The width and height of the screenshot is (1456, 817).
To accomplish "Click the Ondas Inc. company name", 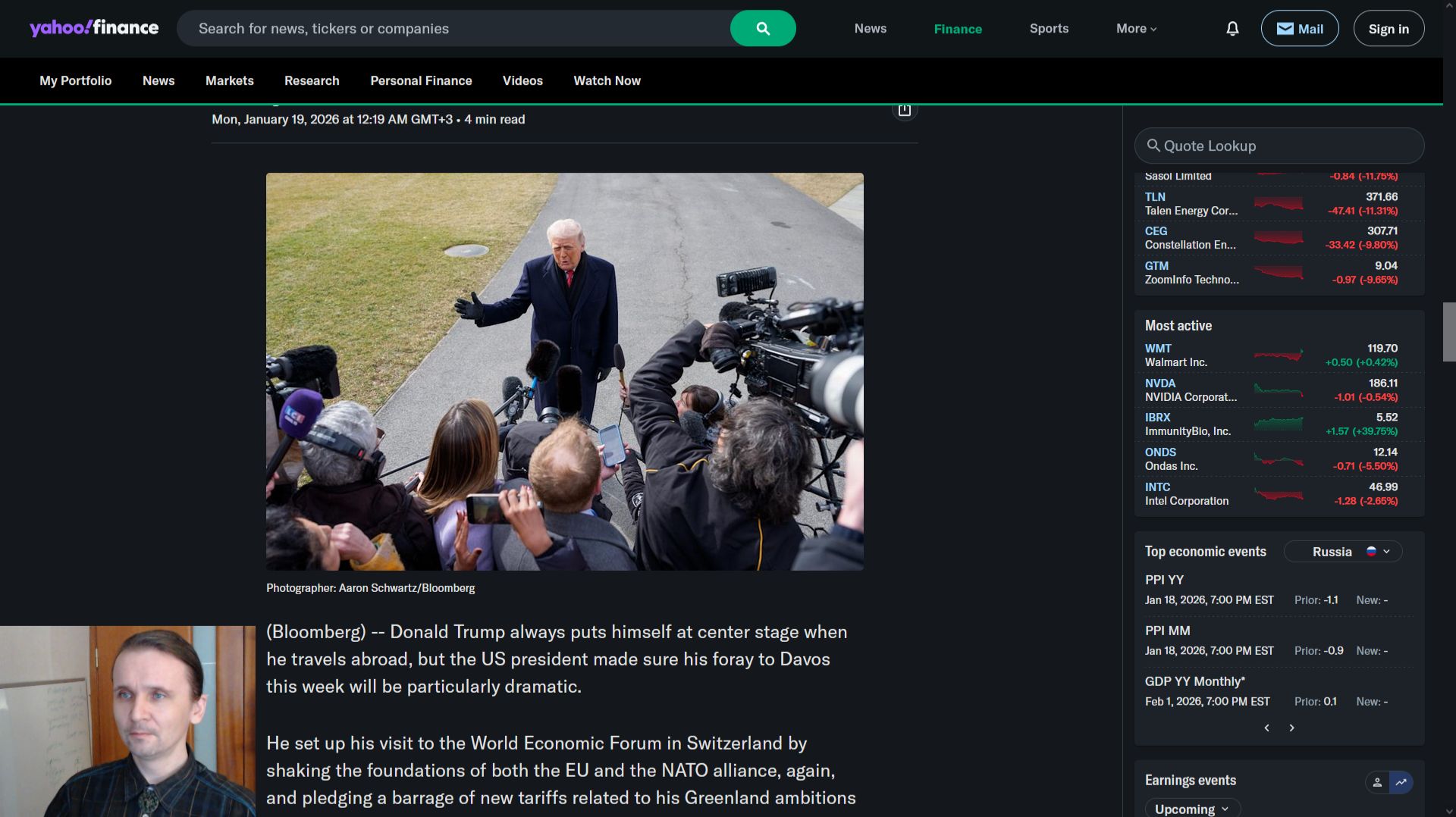I will click(1171, 466).
